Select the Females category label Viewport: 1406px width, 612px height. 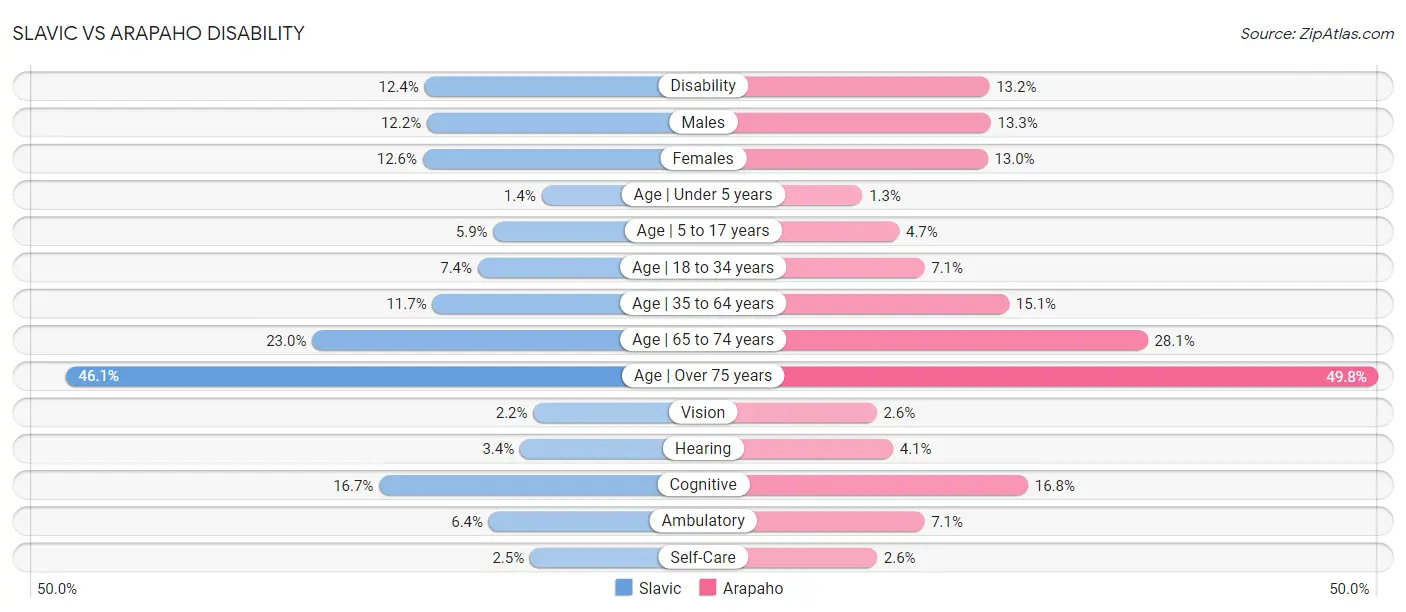coord(703,158)
